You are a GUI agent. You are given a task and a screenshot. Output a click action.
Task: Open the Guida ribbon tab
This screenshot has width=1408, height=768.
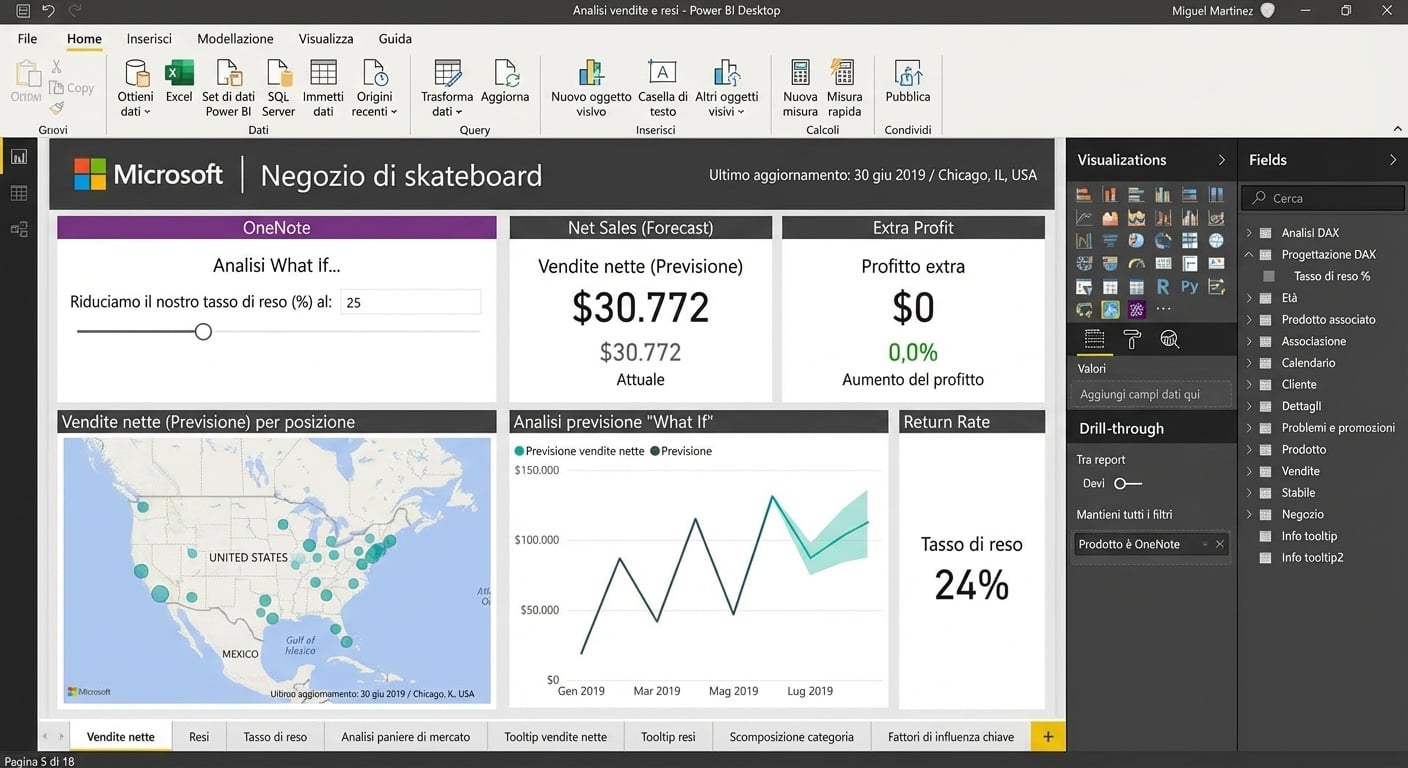pos(395,39)
